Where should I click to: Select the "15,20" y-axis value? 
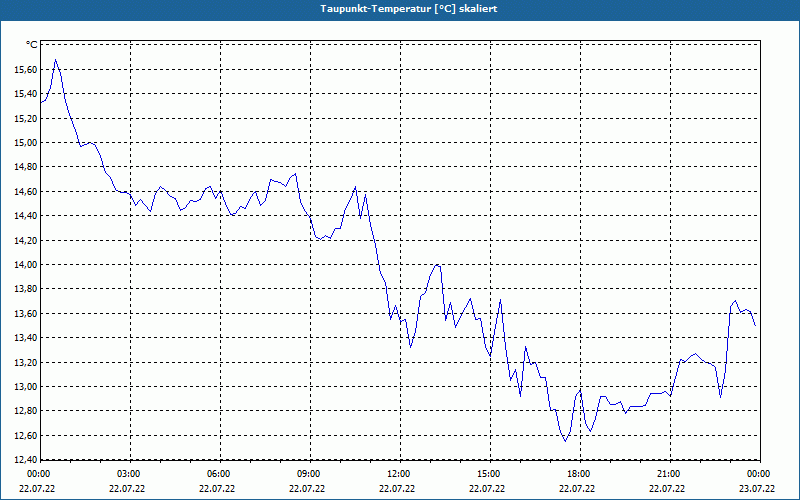pos(26,118)
